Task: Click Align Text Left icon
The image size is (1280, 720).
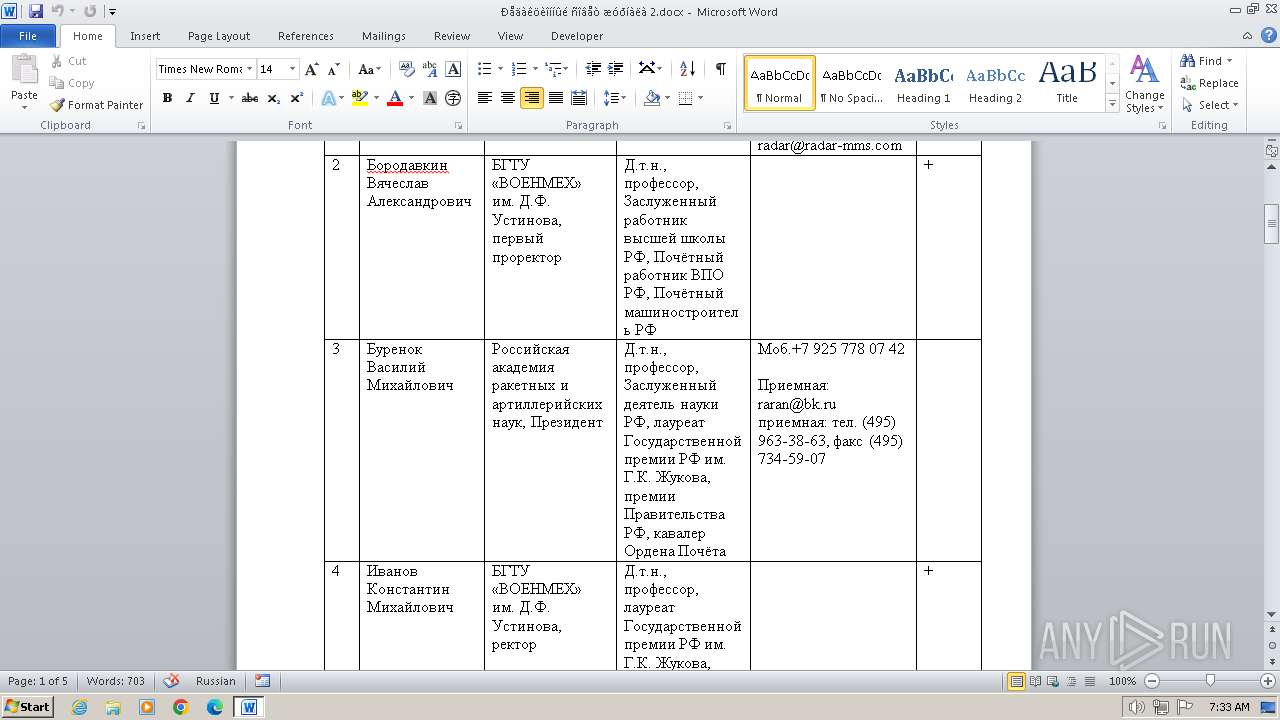Action: point(485,98)
